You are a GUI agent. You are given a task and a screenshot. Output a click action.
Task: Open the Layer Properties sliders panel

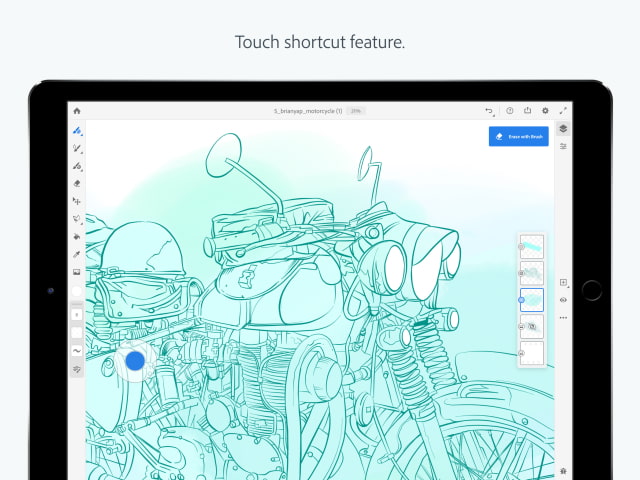(563, 147)
